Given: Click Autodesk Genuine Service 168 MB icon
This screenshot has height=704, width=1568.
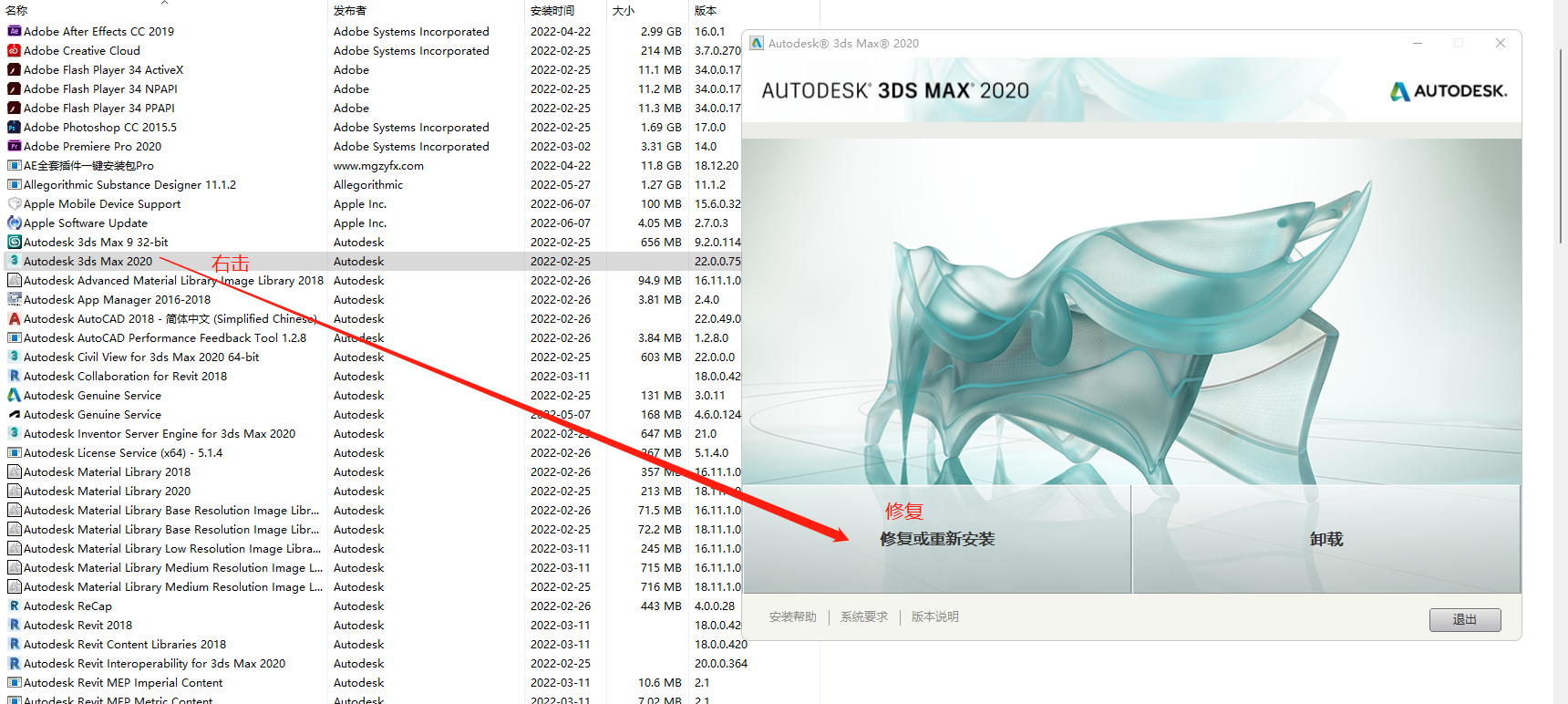Looking at the screenshot, I should [x=15, y=414].
